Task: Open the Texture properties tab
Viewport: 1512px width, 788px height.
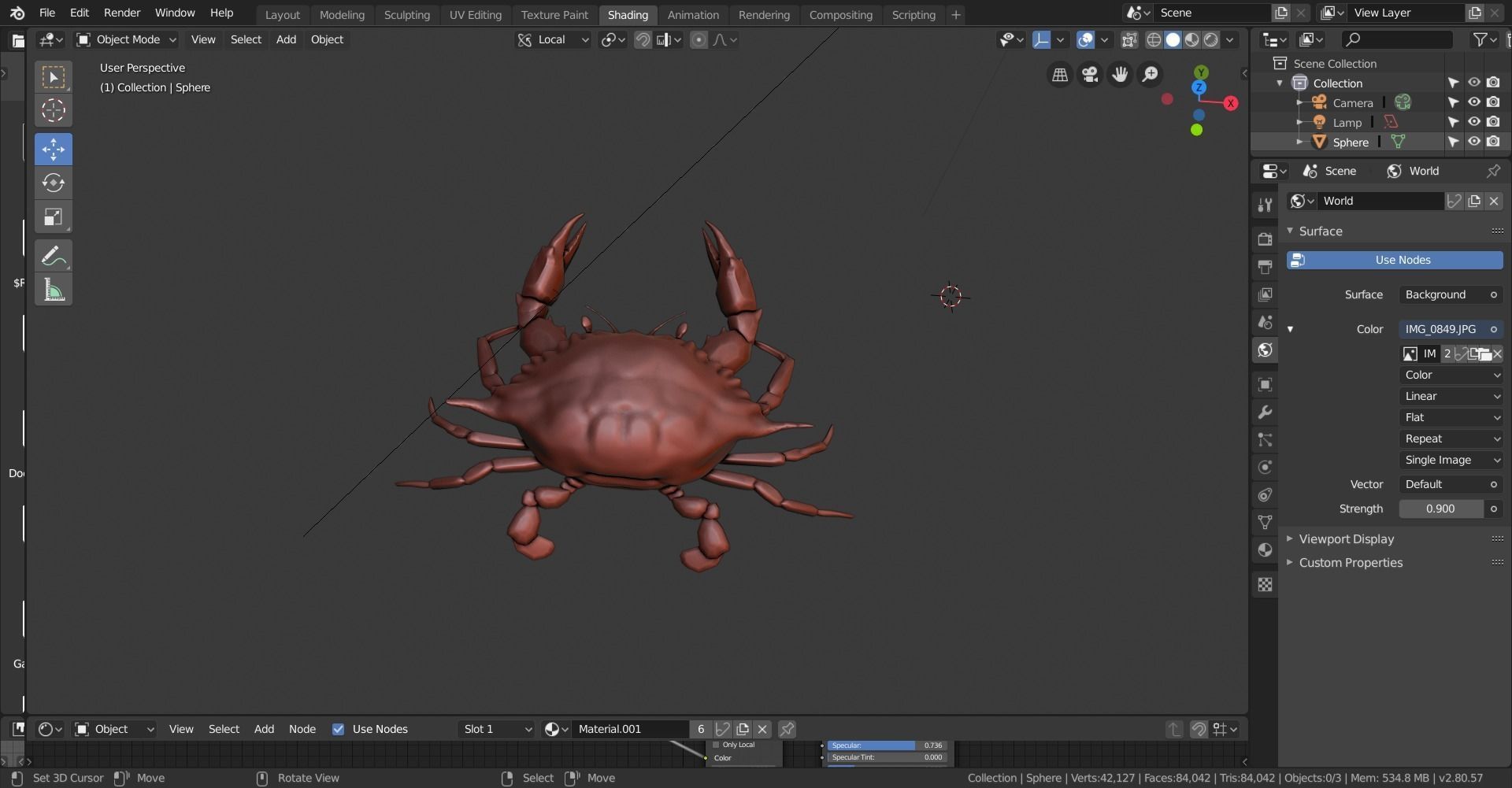Action: point(1265,584)
